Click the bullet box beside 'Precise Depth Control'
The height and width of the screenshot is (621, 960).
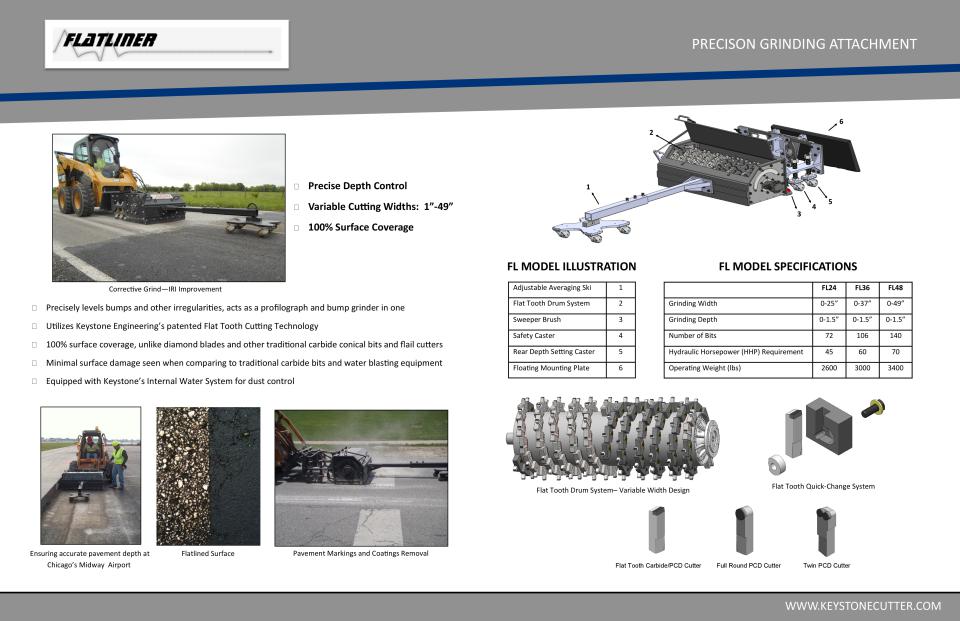[296, 186]
